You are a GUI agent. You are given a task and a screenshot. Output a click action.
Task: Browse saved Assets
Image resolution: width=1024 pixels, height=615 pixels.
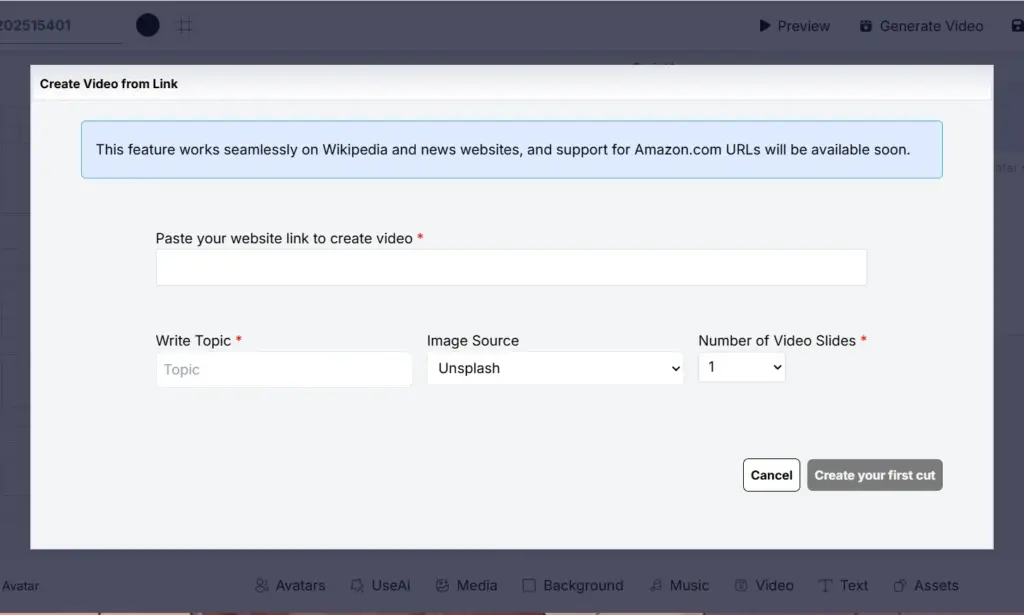(926, 585)
